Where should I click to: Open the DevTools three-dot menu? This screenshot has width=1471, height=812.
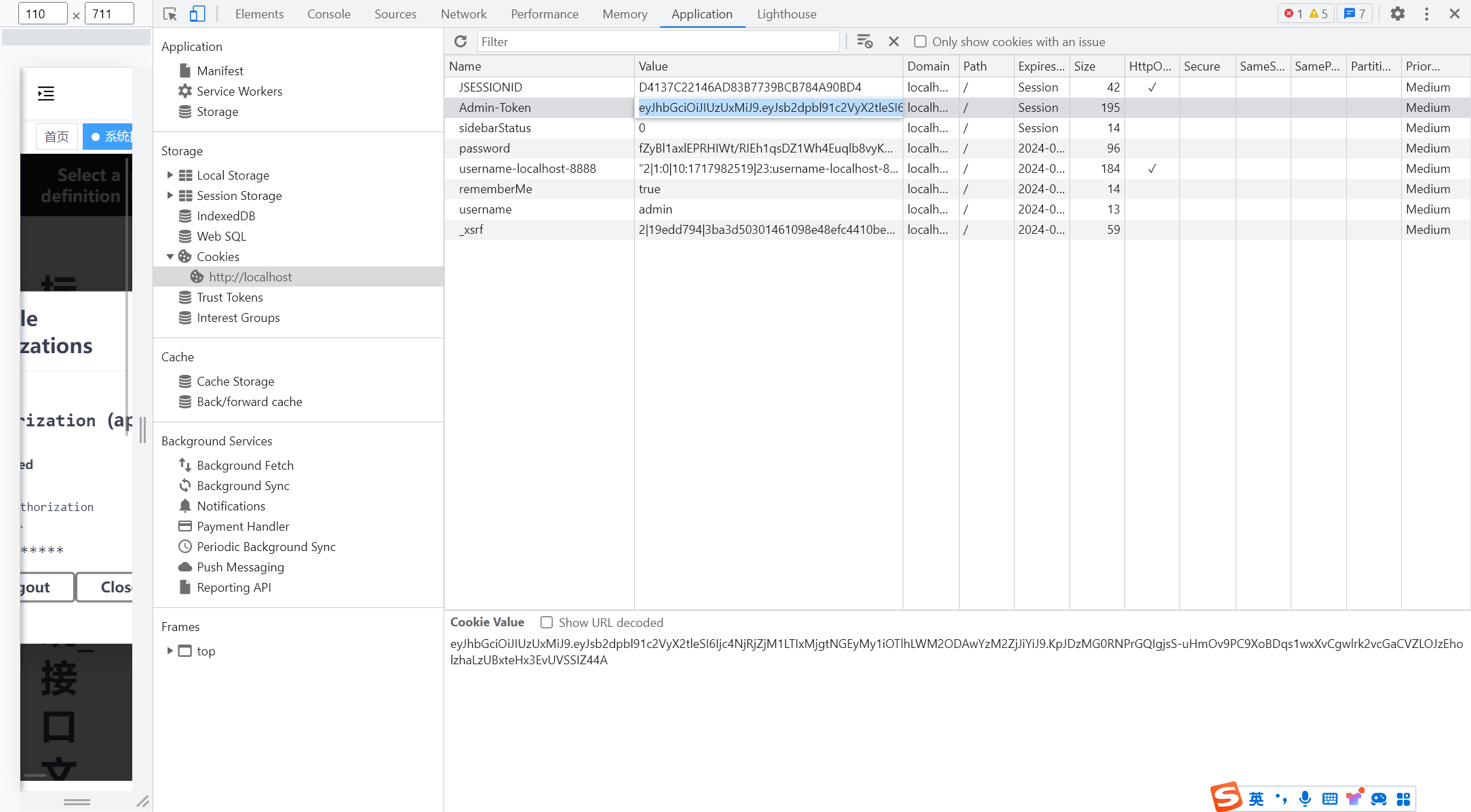point(1426,14)
